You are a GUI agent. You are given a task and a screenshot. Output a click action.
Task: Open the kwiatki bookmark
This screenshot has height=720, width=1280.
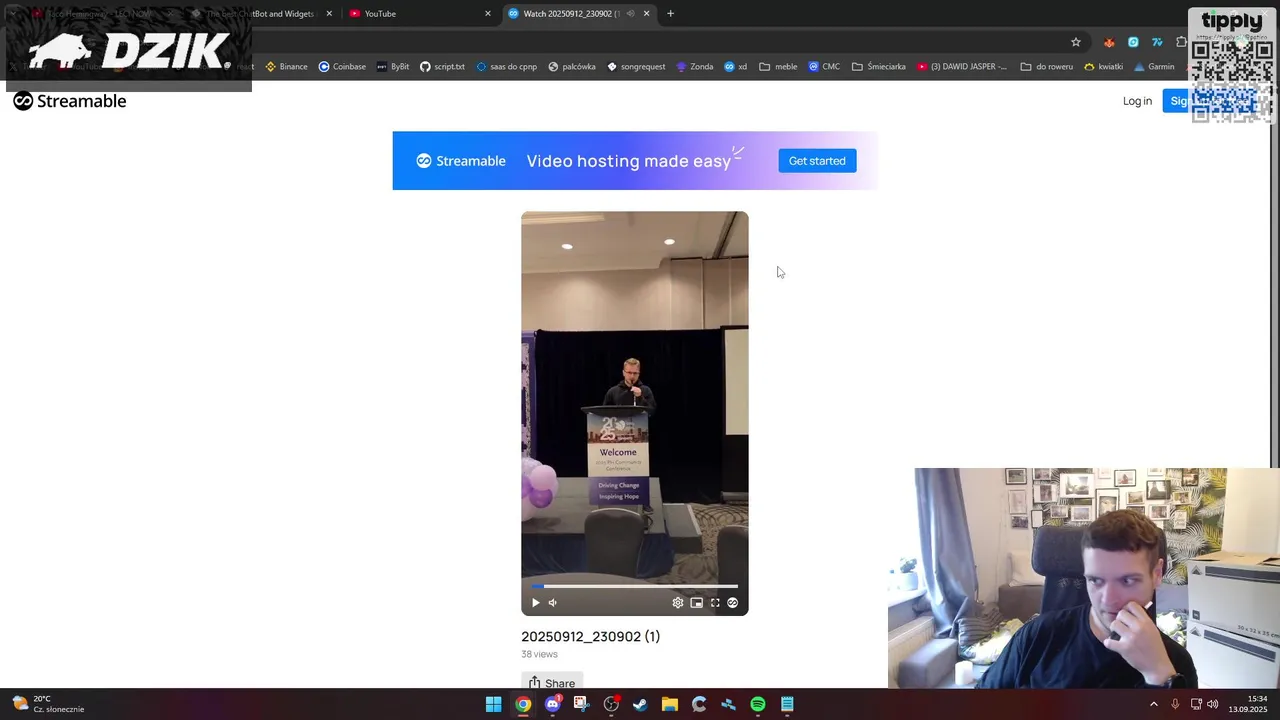coord(1103,67)
